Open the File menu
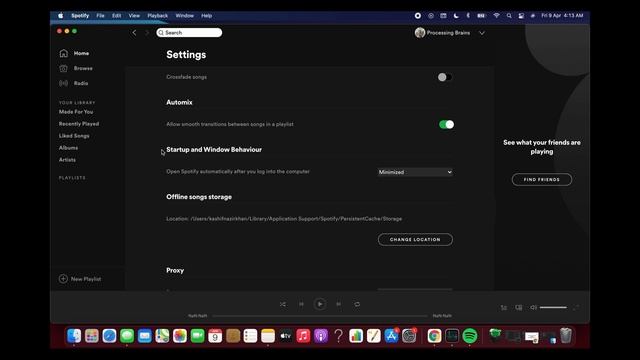This screenshot has width=640, height=360. [x=100, y=16]
